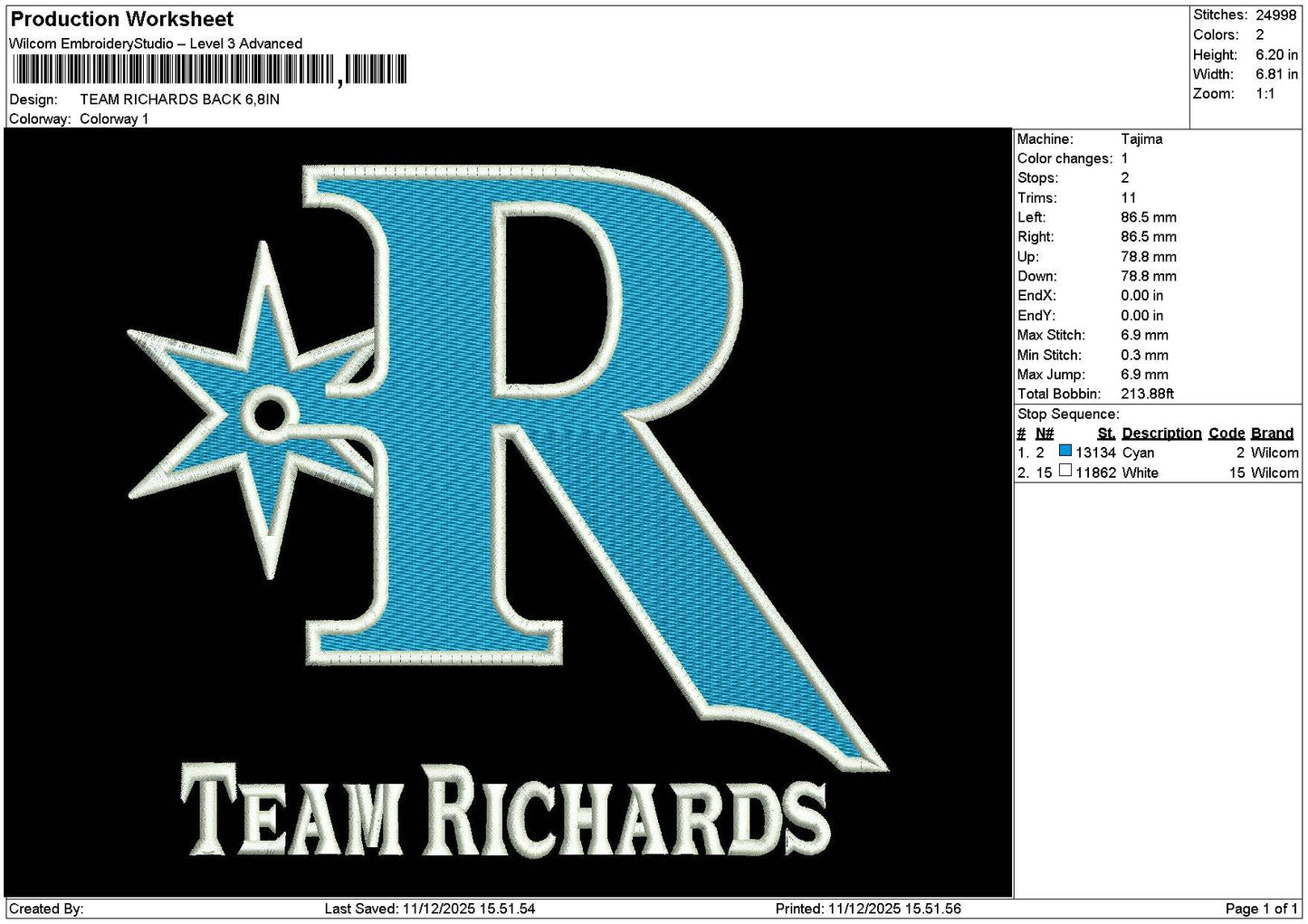
Task: Click the White color swatch in Stop Sequence
Action: pos(1065,471)
